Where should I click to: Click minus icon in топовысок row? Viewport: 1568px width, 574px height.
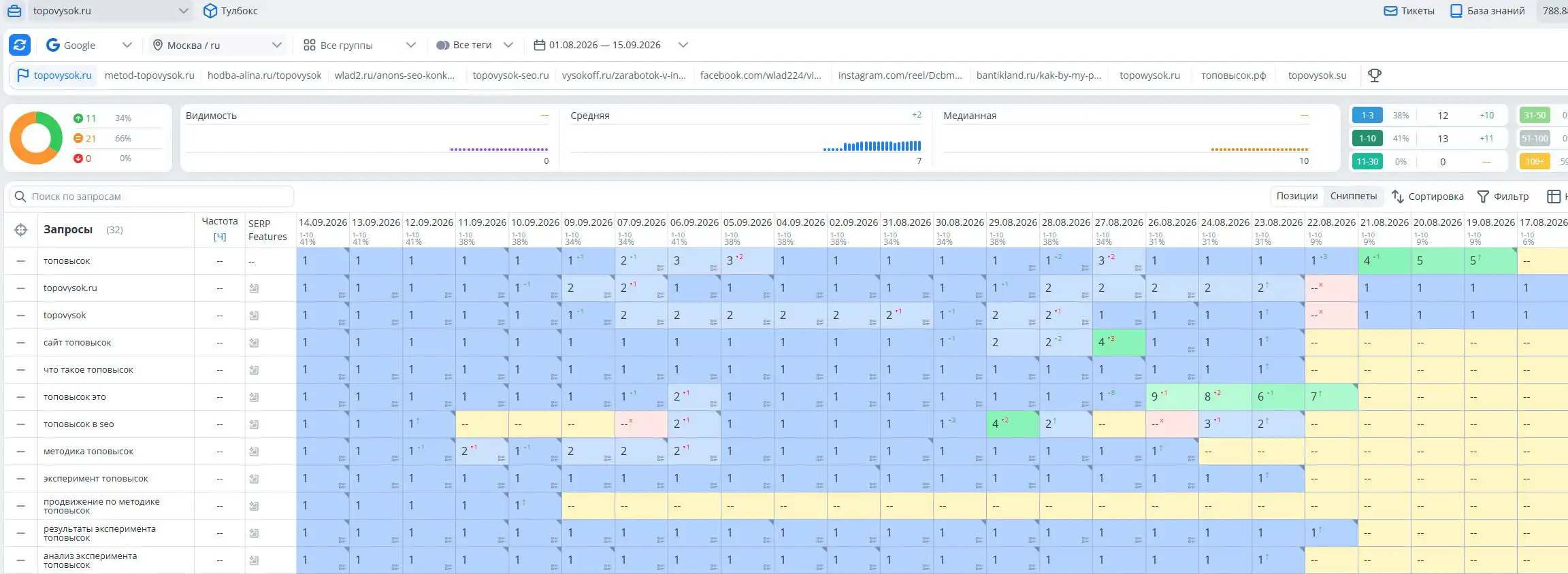tap(21, 261)
